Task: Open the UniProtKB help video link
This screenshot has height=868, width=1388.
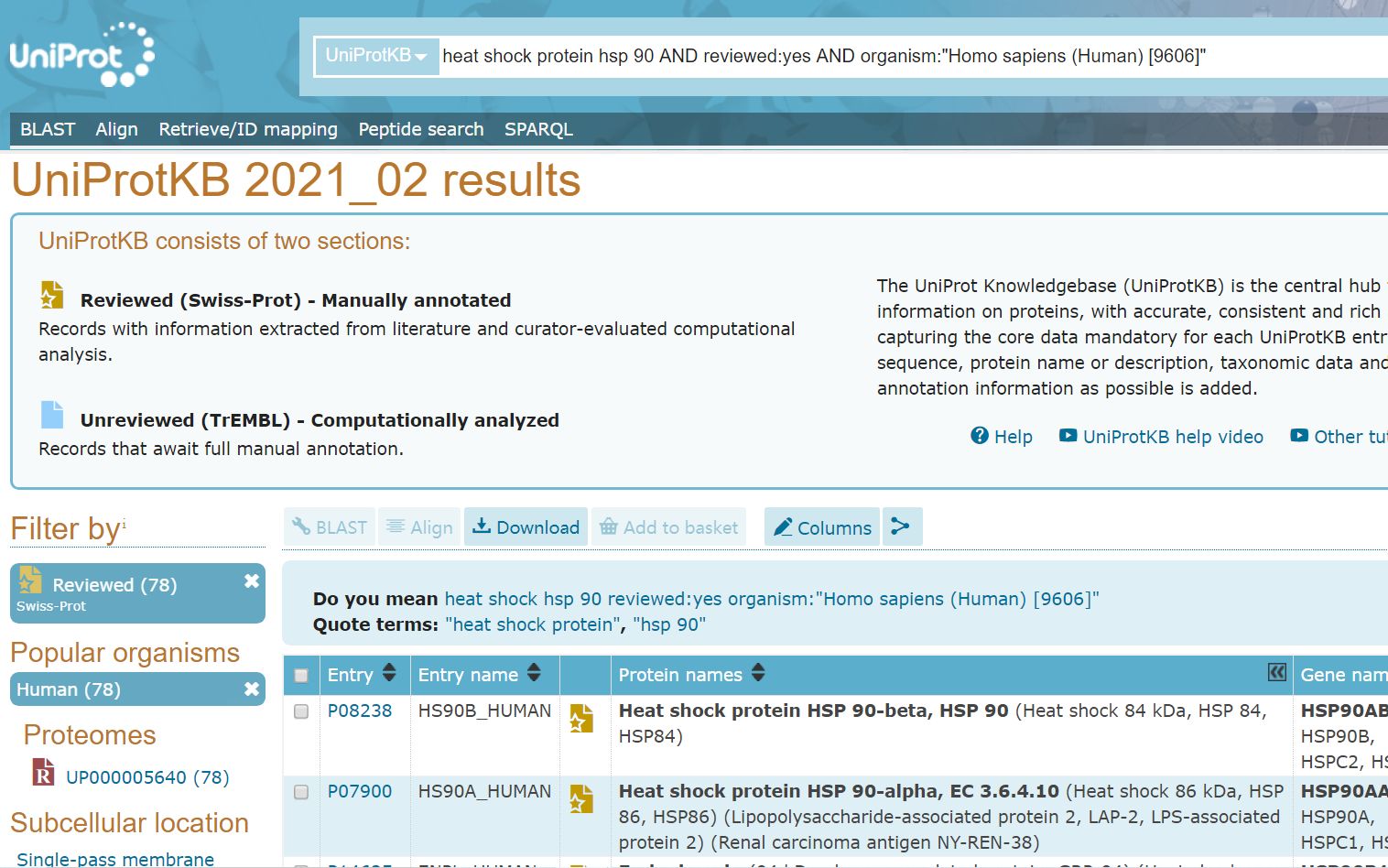Action: click(1173, 437)
